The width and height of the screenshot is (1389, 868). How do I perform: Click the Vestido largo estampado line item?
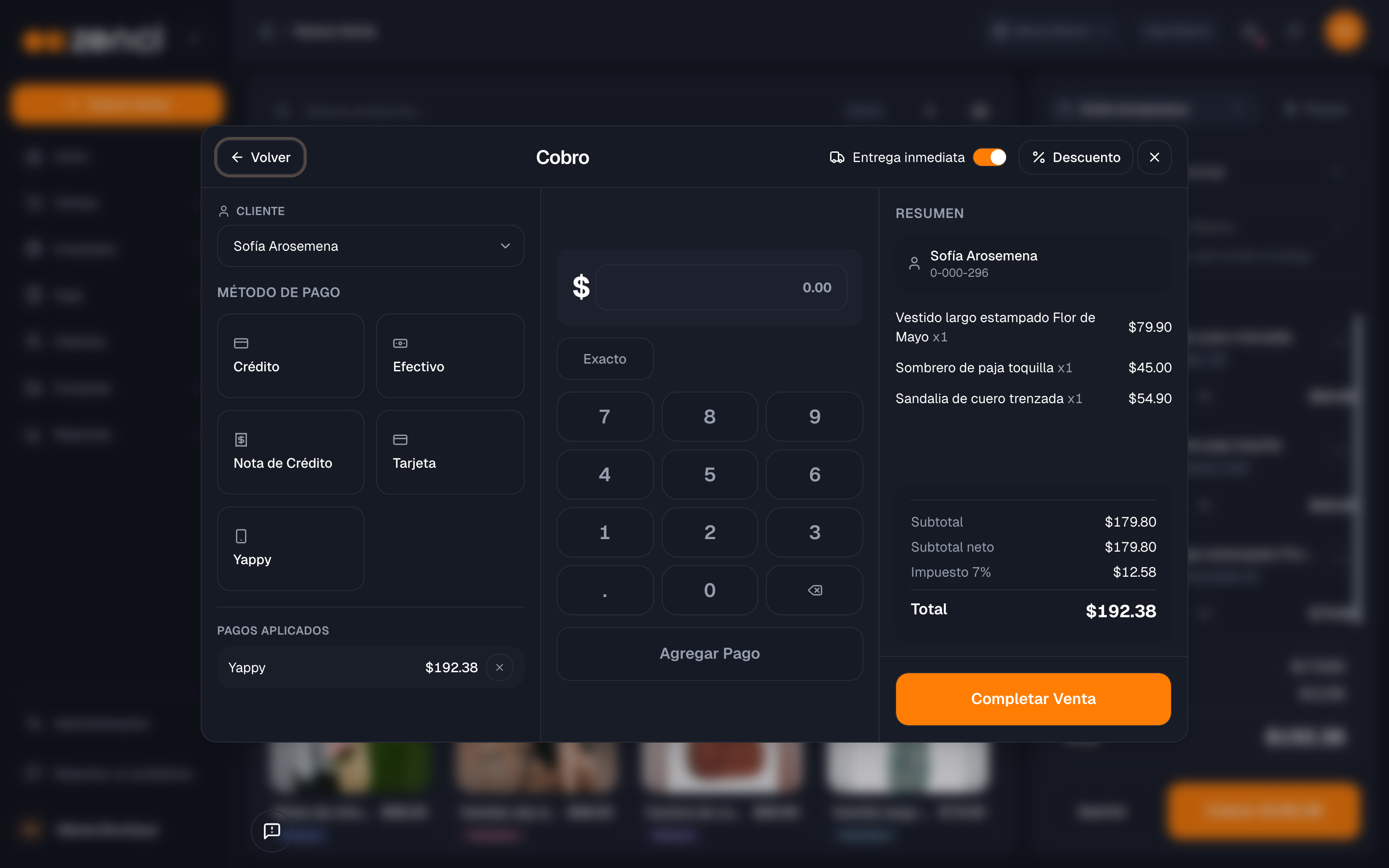click(x=1033, y=327)
